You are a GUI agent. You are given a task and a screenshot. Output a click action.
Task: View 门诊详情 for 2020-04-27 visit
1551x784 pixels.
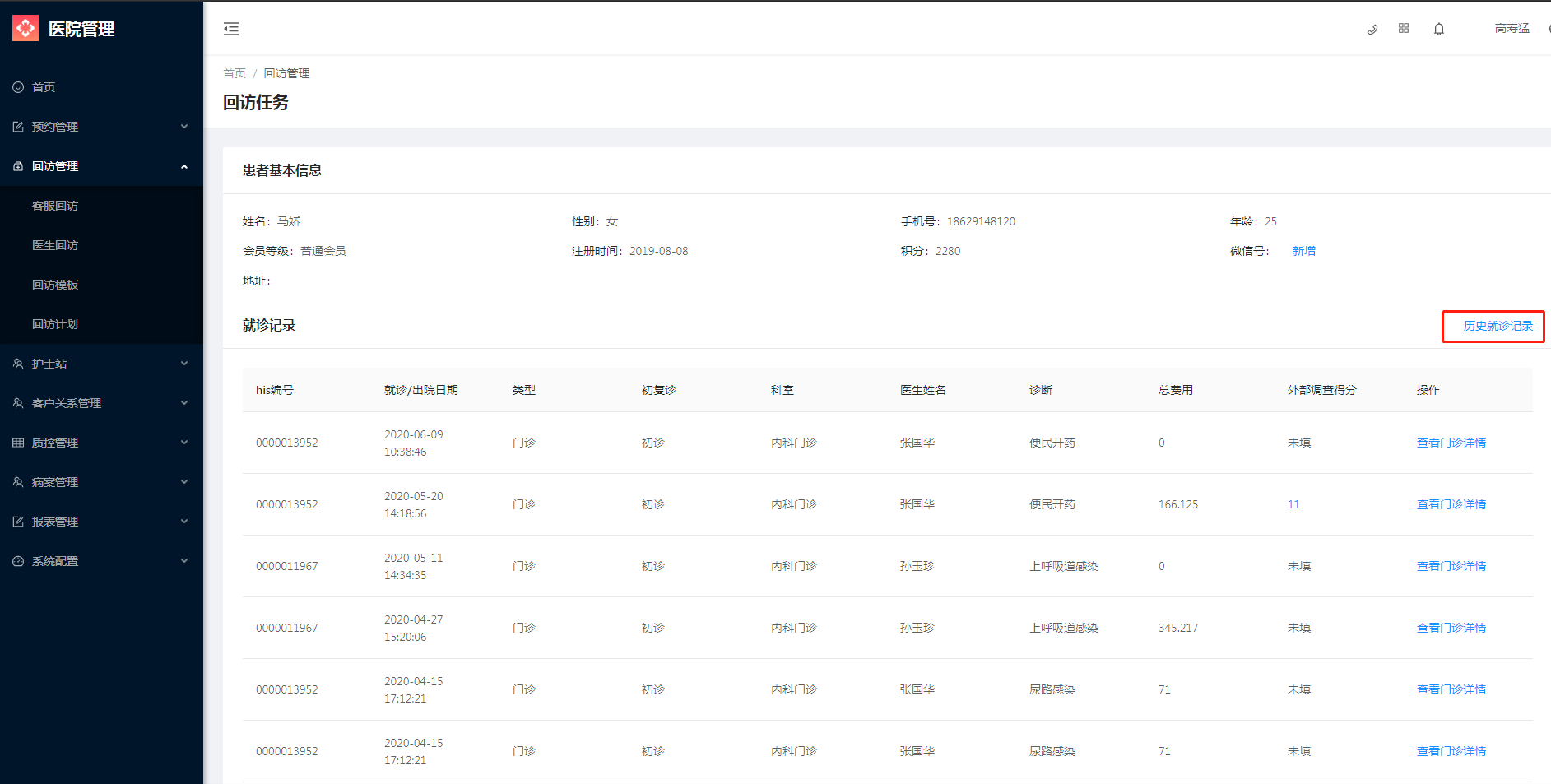click(1451, 628)
